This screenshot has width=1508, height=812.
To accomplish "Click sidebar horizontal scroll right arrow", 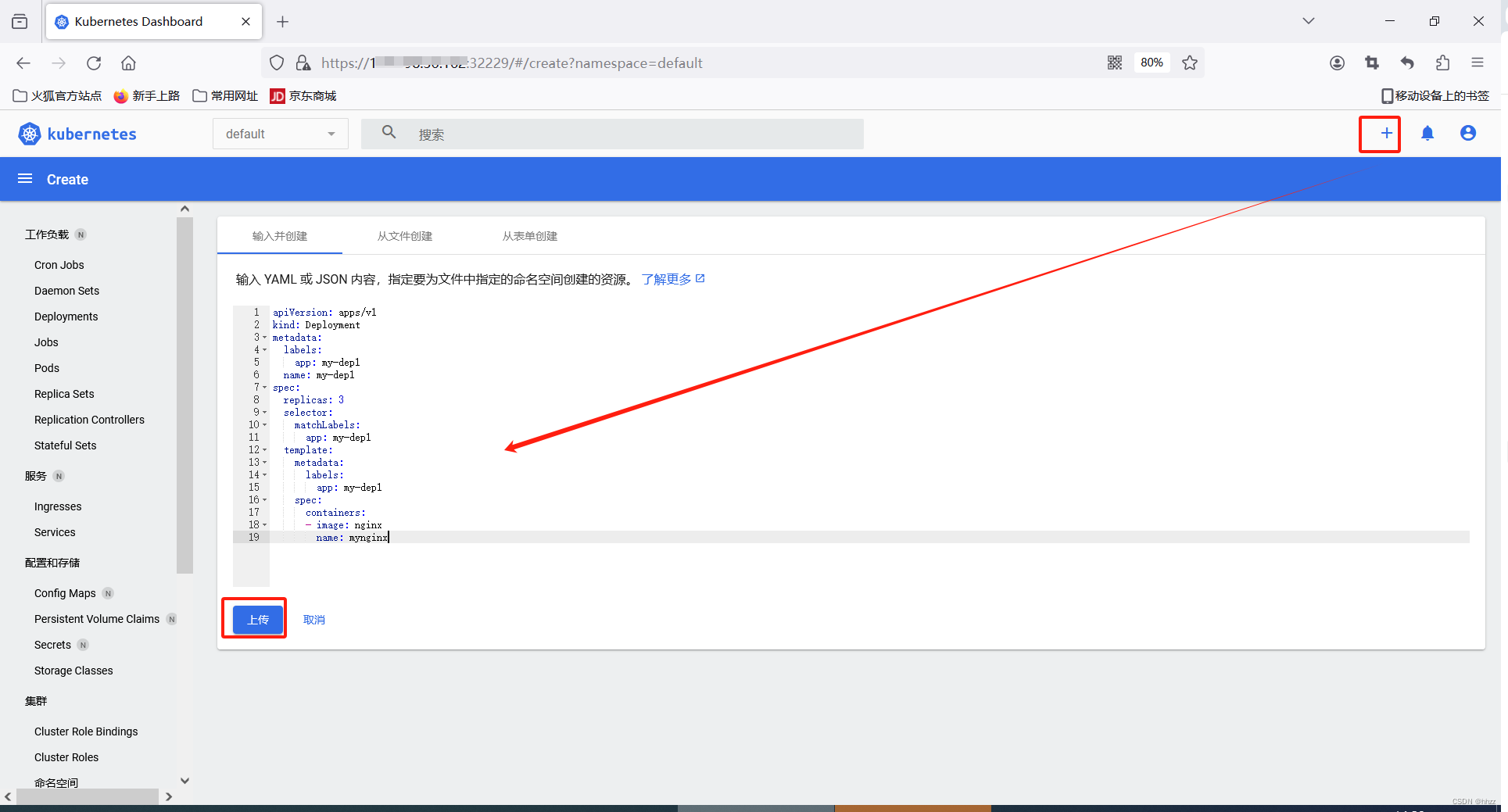I will point(168,797).
